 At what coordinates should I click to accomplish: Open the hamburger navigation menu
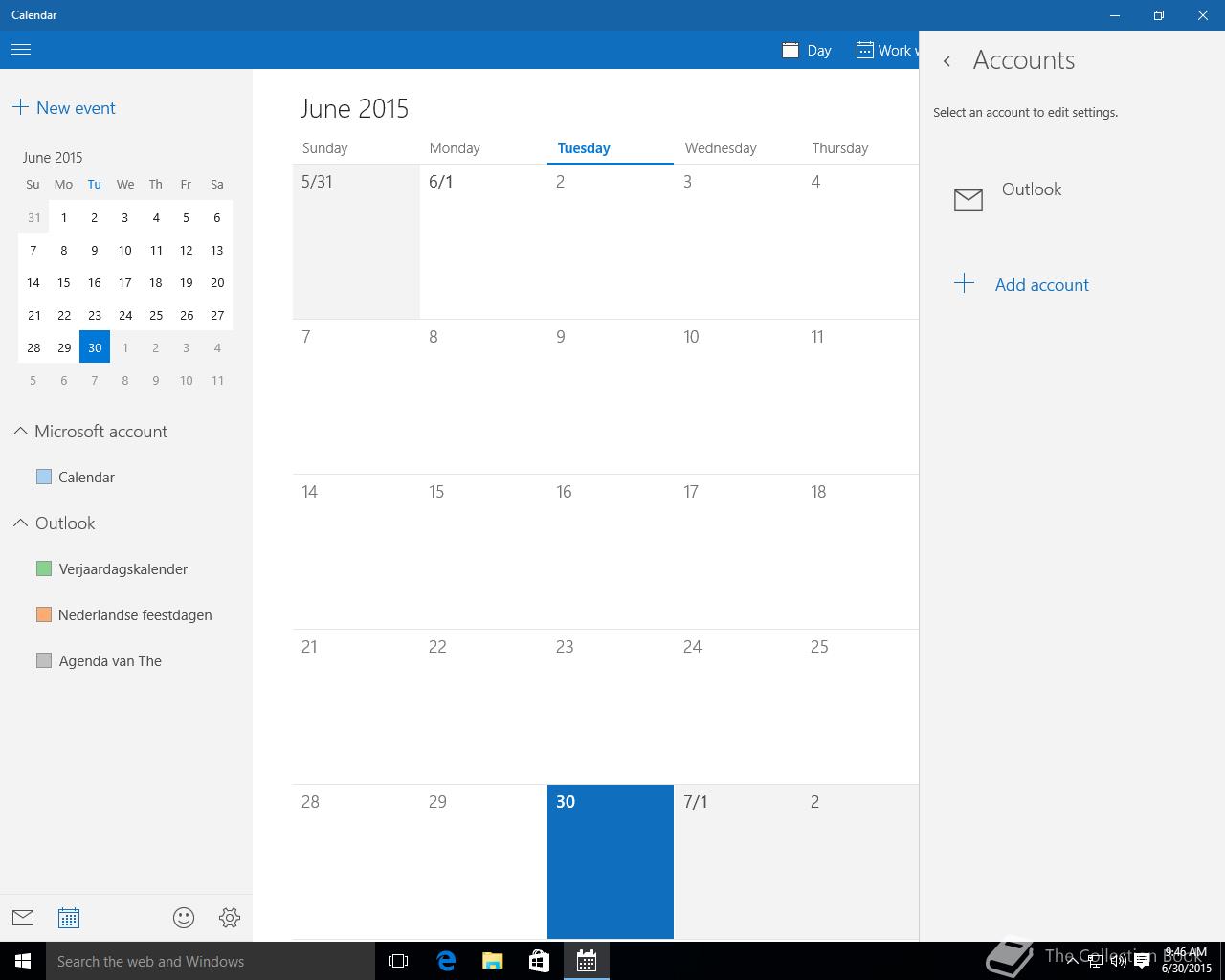[x=21, y=50]
